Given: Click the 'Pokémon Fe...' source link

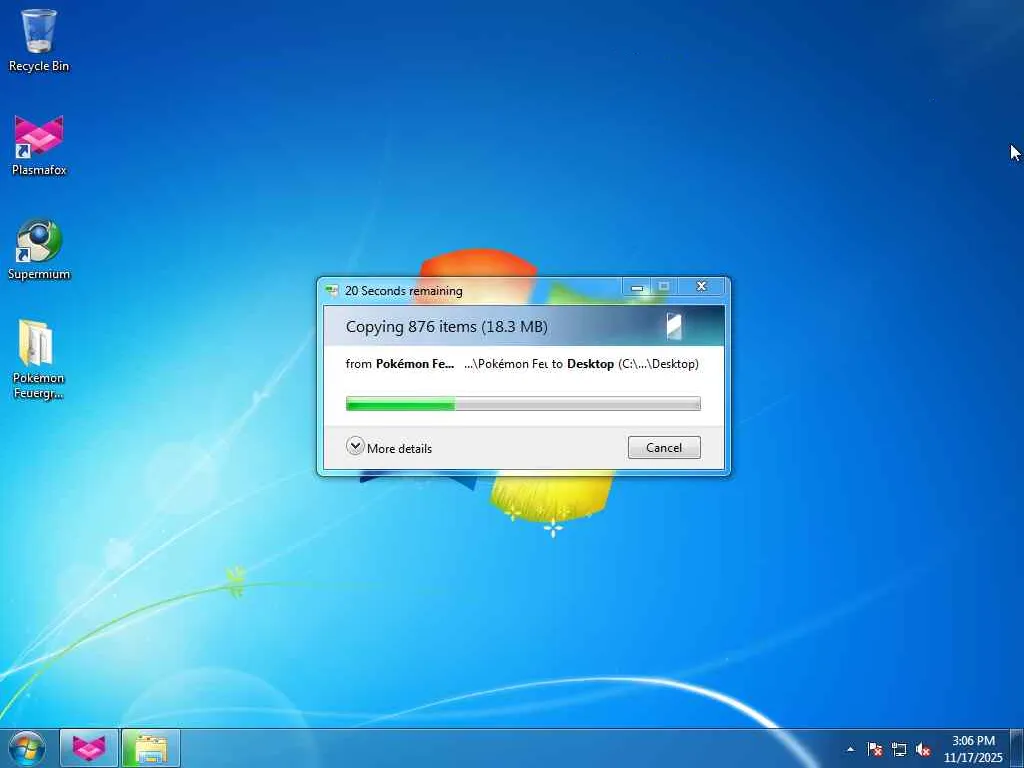Looking at the screenshot, I should click(x=415, y=364).
